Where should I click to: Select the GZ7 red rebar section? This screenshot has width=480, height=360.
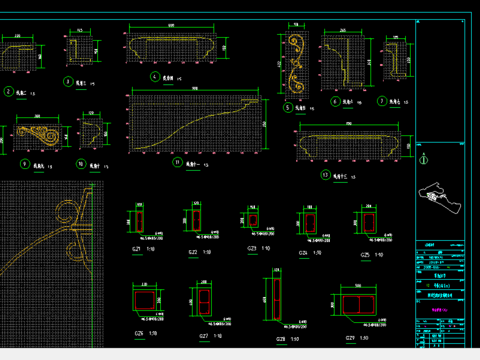204,302
